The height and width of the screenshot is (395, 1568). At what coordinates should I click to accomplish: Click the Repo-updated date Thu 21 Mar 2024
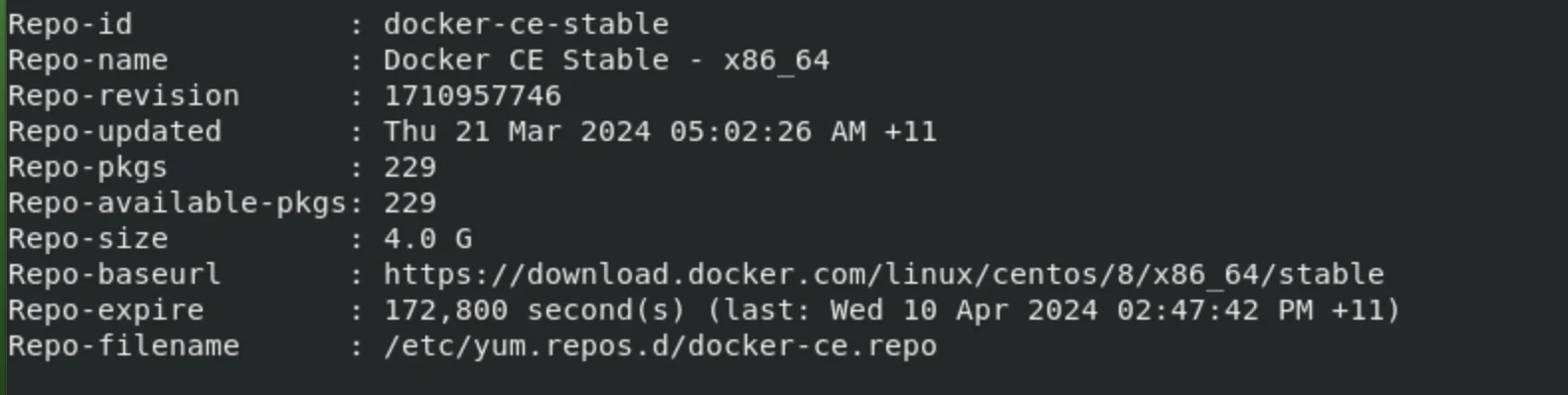tap(517, 131)
